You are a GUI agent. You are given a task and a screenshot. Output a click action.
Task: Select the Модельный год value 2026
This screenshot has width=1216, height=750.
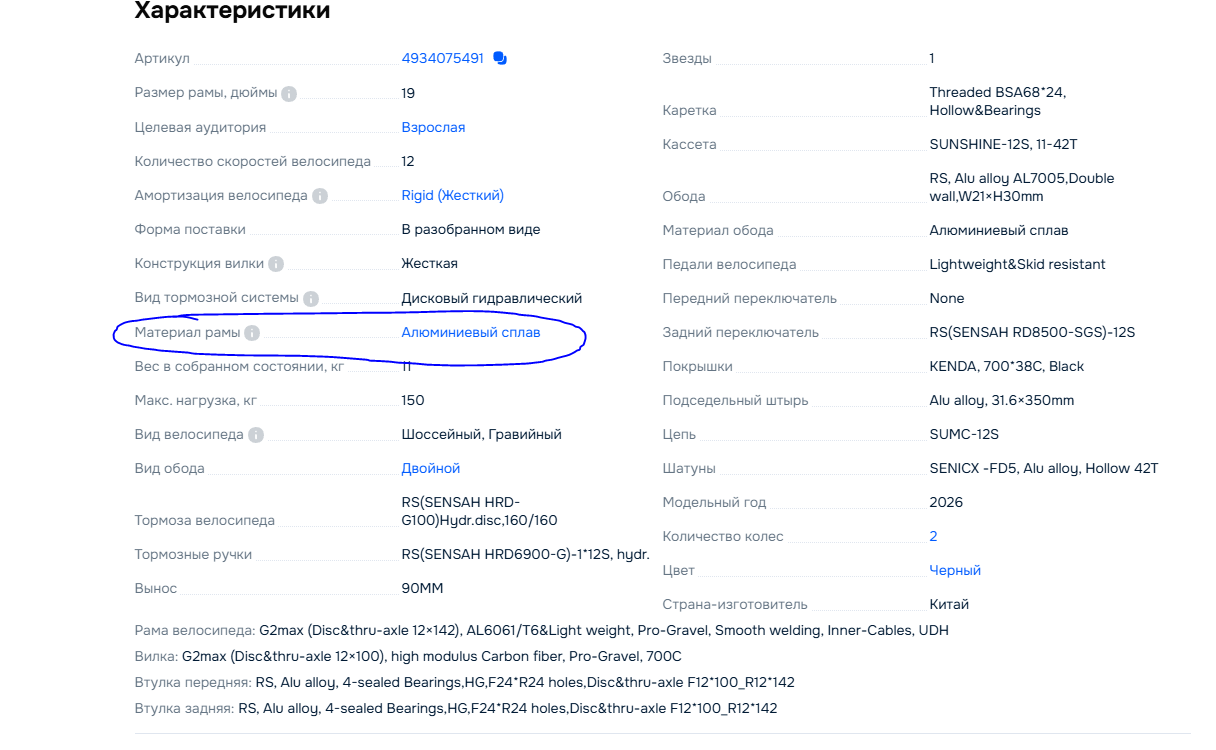pyautogui.click(x=946, y=502)
